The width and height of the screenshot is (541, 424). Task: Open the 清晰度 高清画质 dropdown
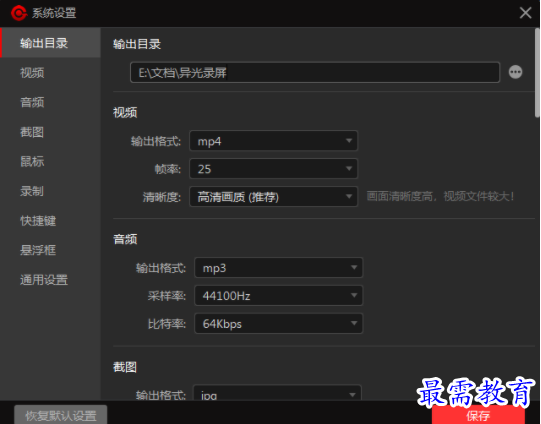point(273,197)
